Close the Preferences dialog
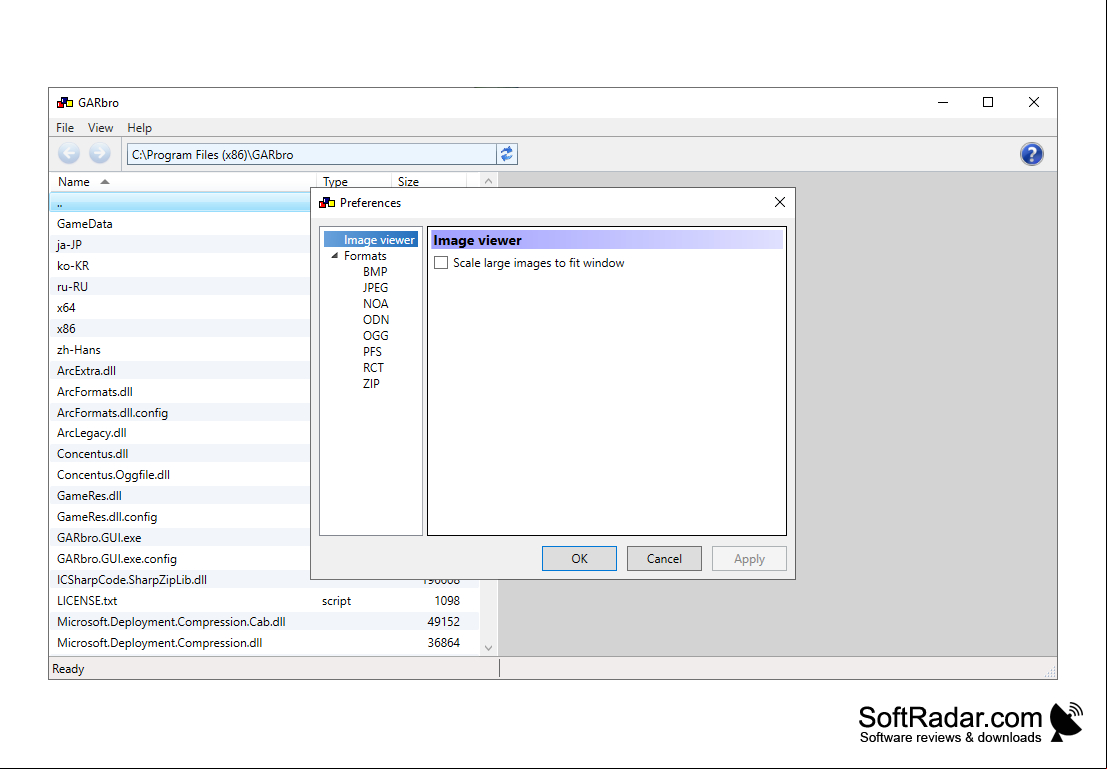This screenshot has width=1107, height=769. coord(779,203)
